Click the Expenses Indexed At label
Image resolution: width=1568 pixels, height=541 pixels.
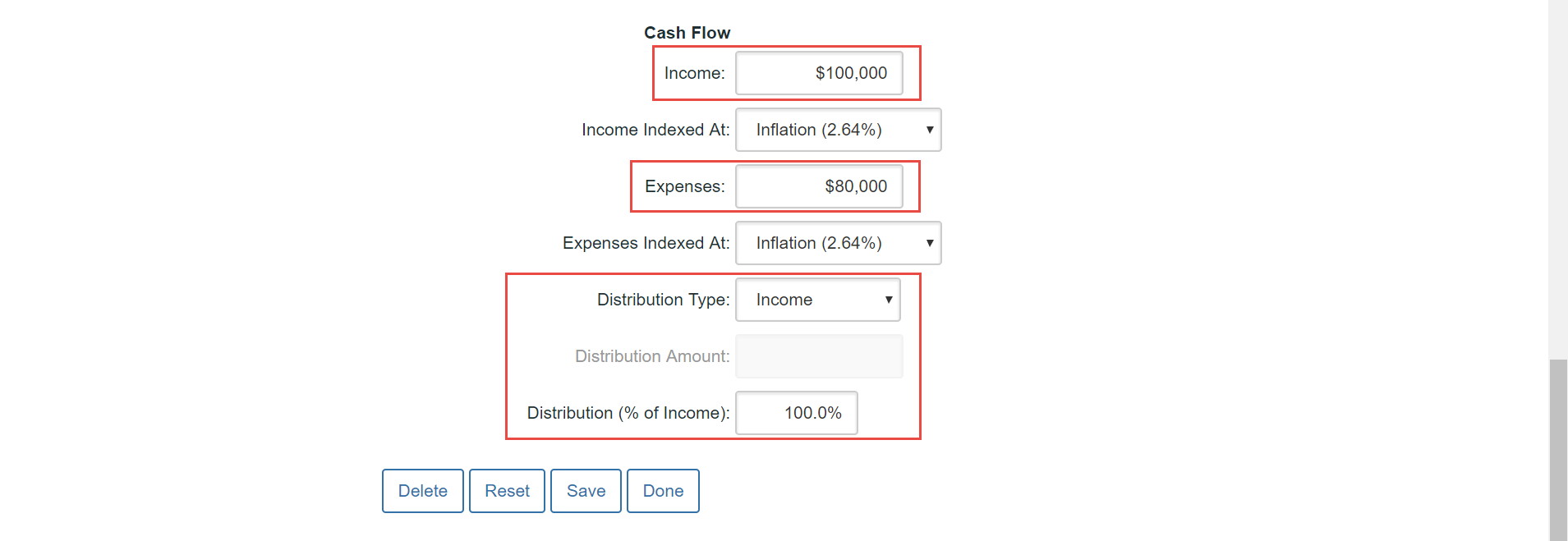coord(646,243)
